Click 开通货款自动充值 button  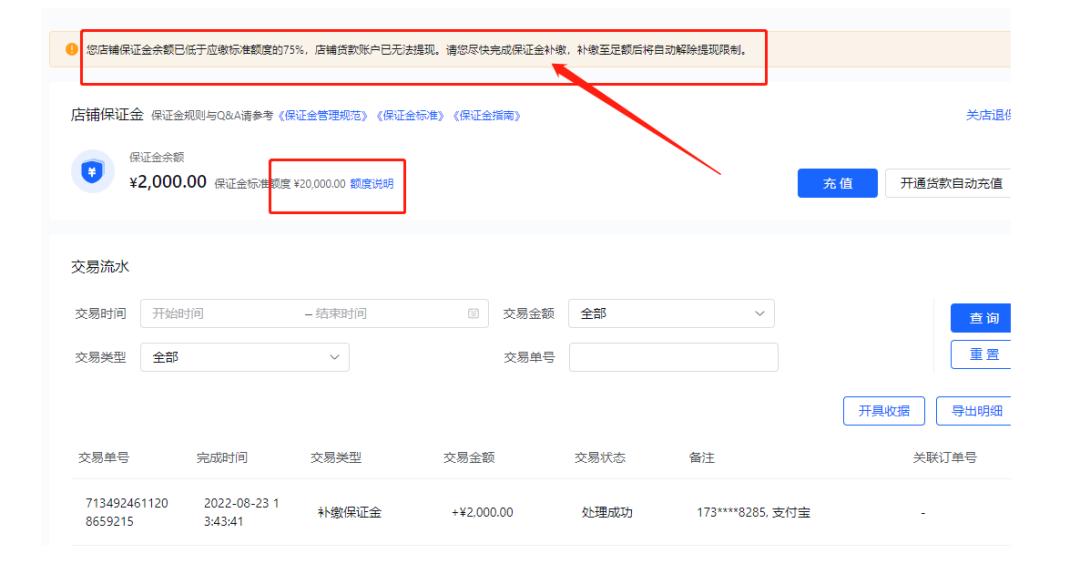click(952, 184)
